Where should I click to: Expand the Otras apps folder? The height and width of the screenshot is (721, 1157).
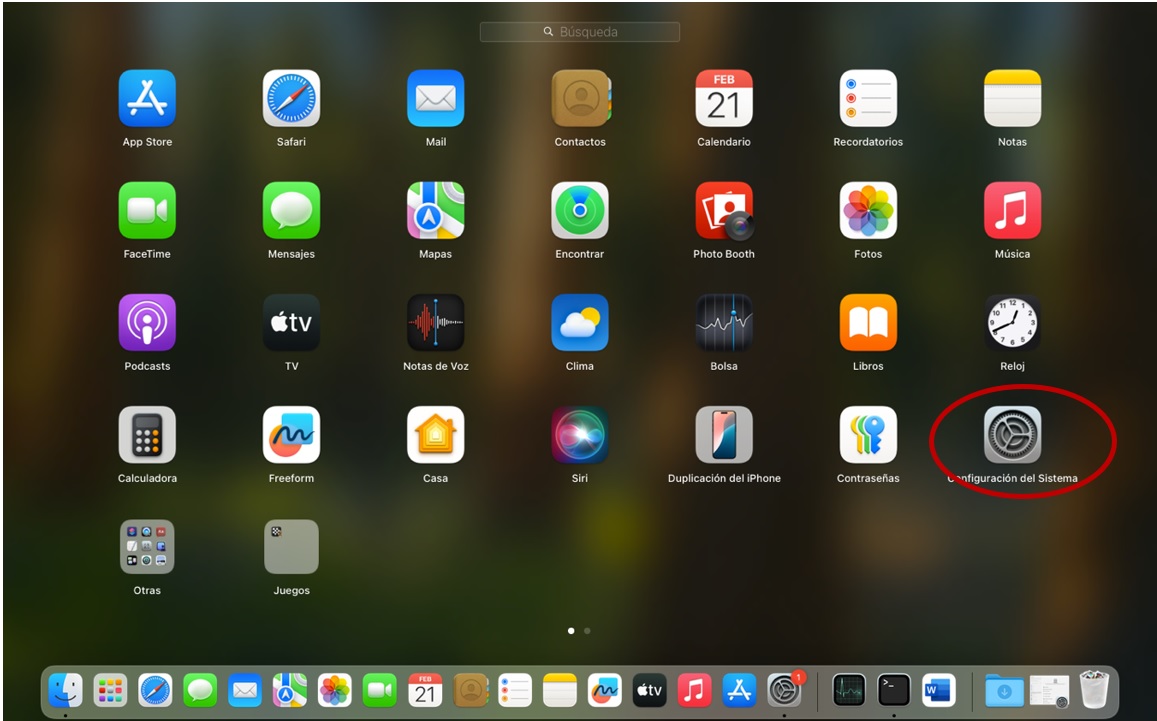147,547
